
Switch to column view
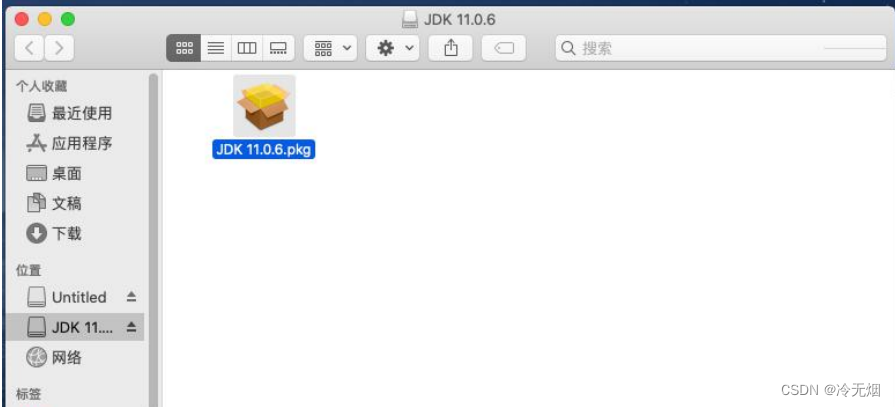247,49
